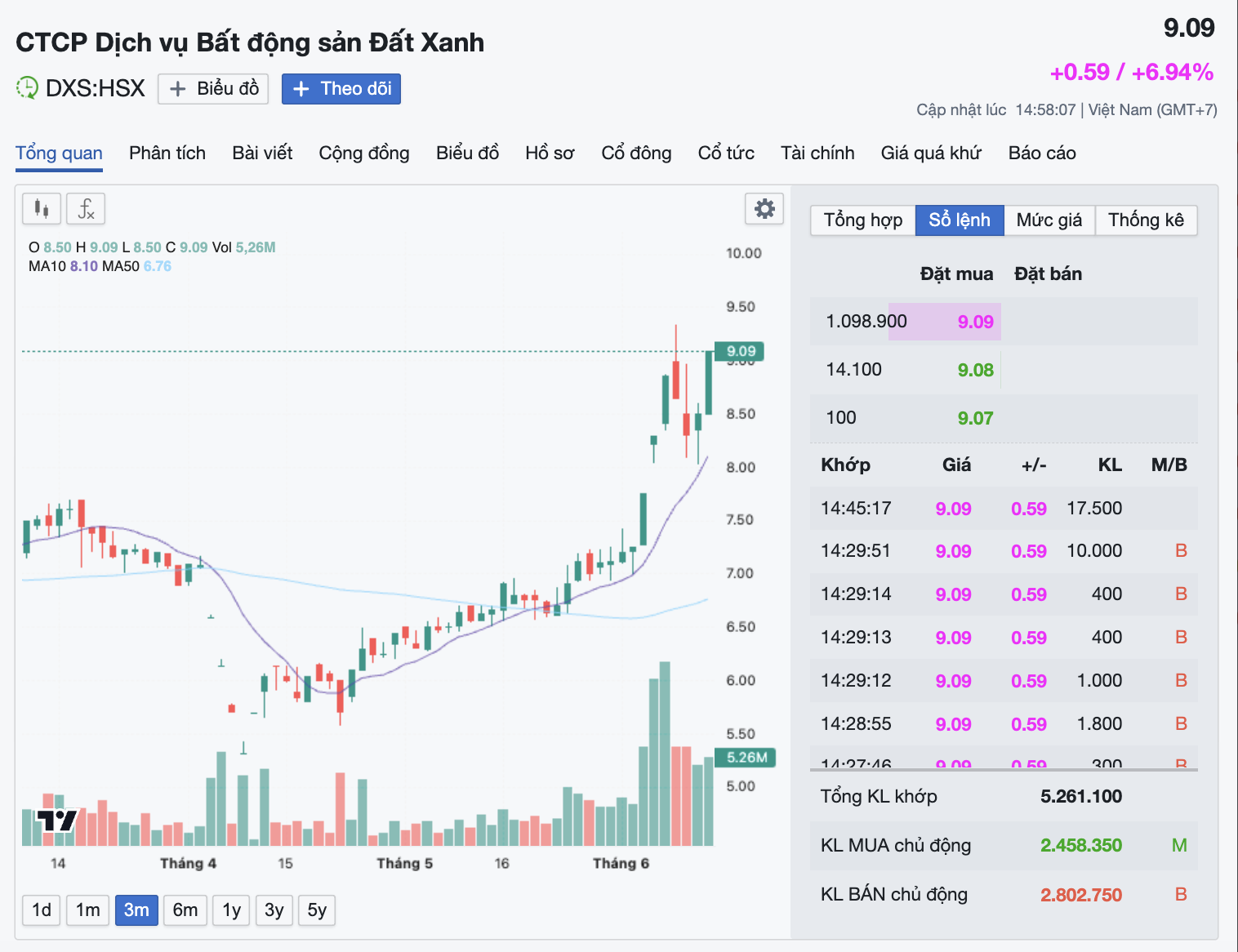The height and width of the screenshot is (952, 1238).
Task: Click the current price 9.09 at top right
Action: (1189, 29)
